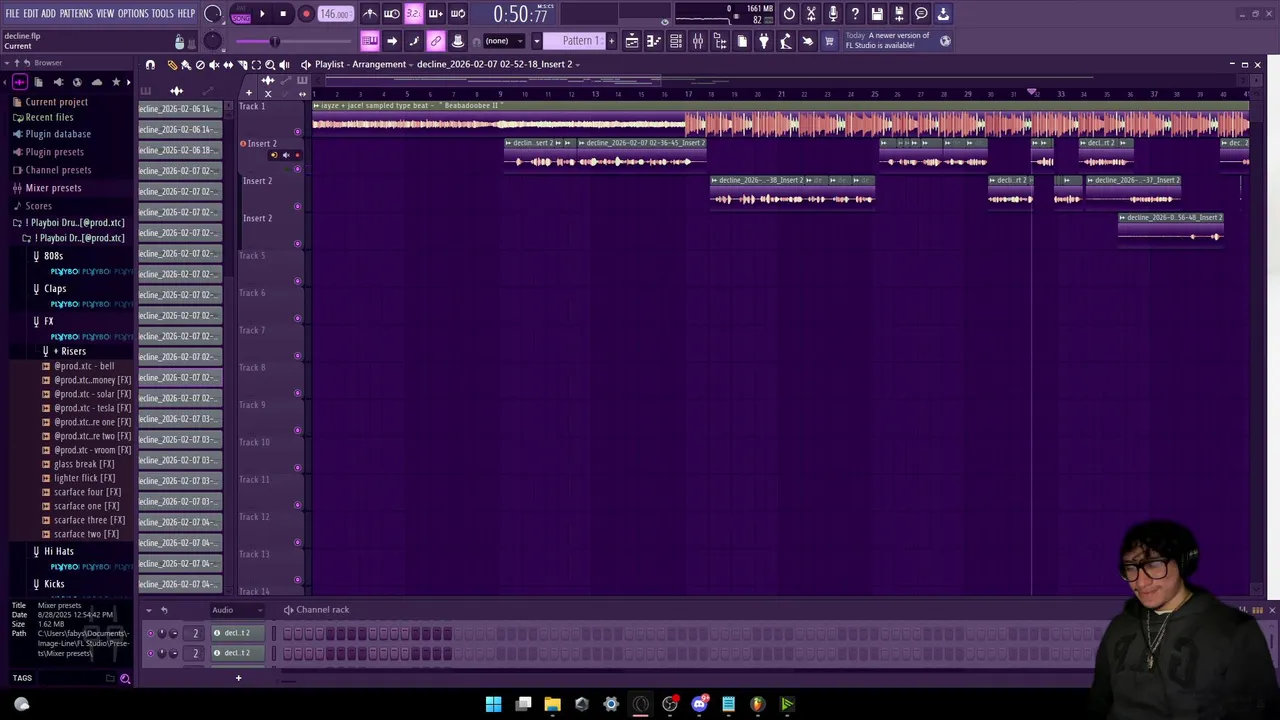The height and width of the screenshot is (720, 1280).
Task: Toggle the metronome icon
Action: click(370, 14)
